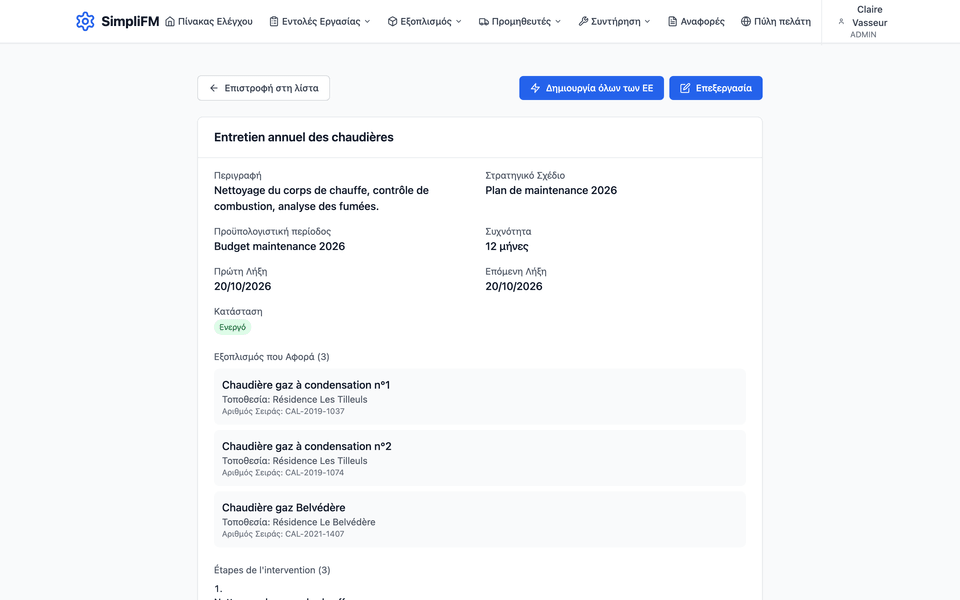Open the Πίνακας Ελέγχου dashboard menu item
This screenshot has width=960, height=600.
click(x=209, y=21)
